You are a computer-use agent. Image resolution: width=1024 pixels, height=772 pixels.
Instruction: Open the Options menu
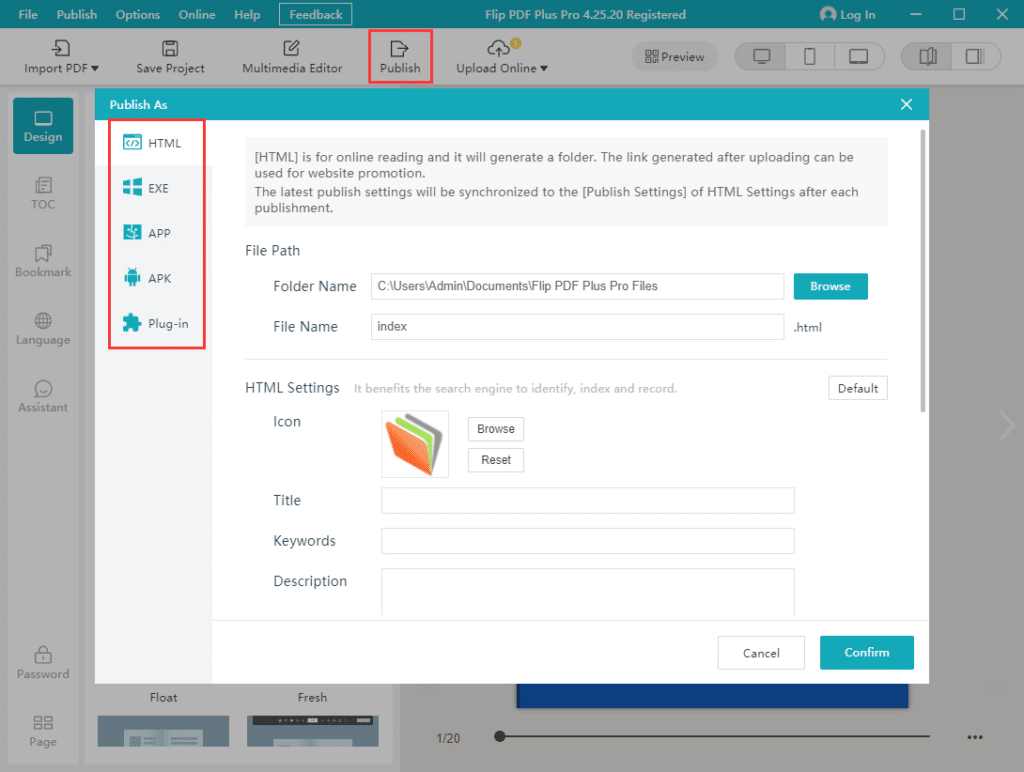[137, 14]
